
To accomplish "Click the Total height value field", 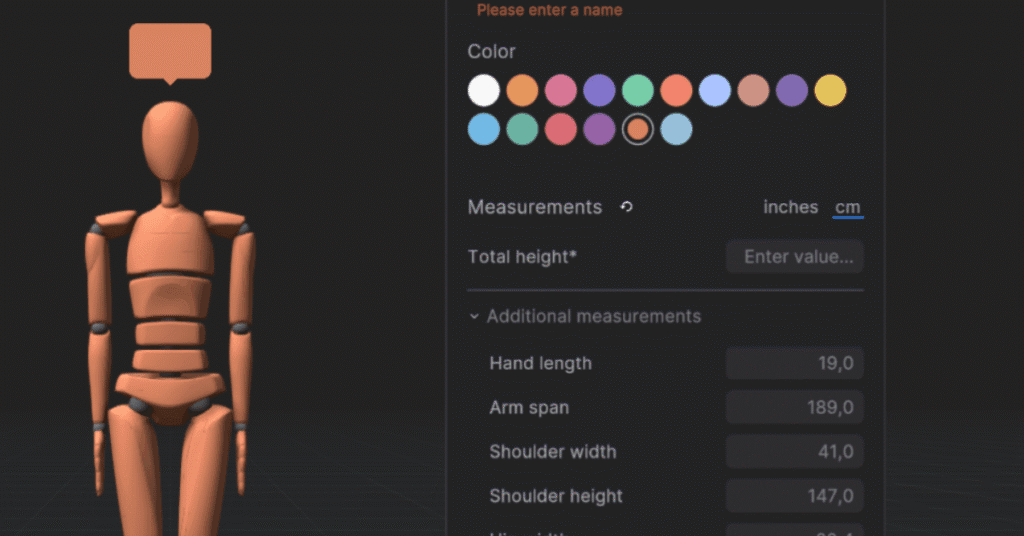I will (x=795, y=257).
